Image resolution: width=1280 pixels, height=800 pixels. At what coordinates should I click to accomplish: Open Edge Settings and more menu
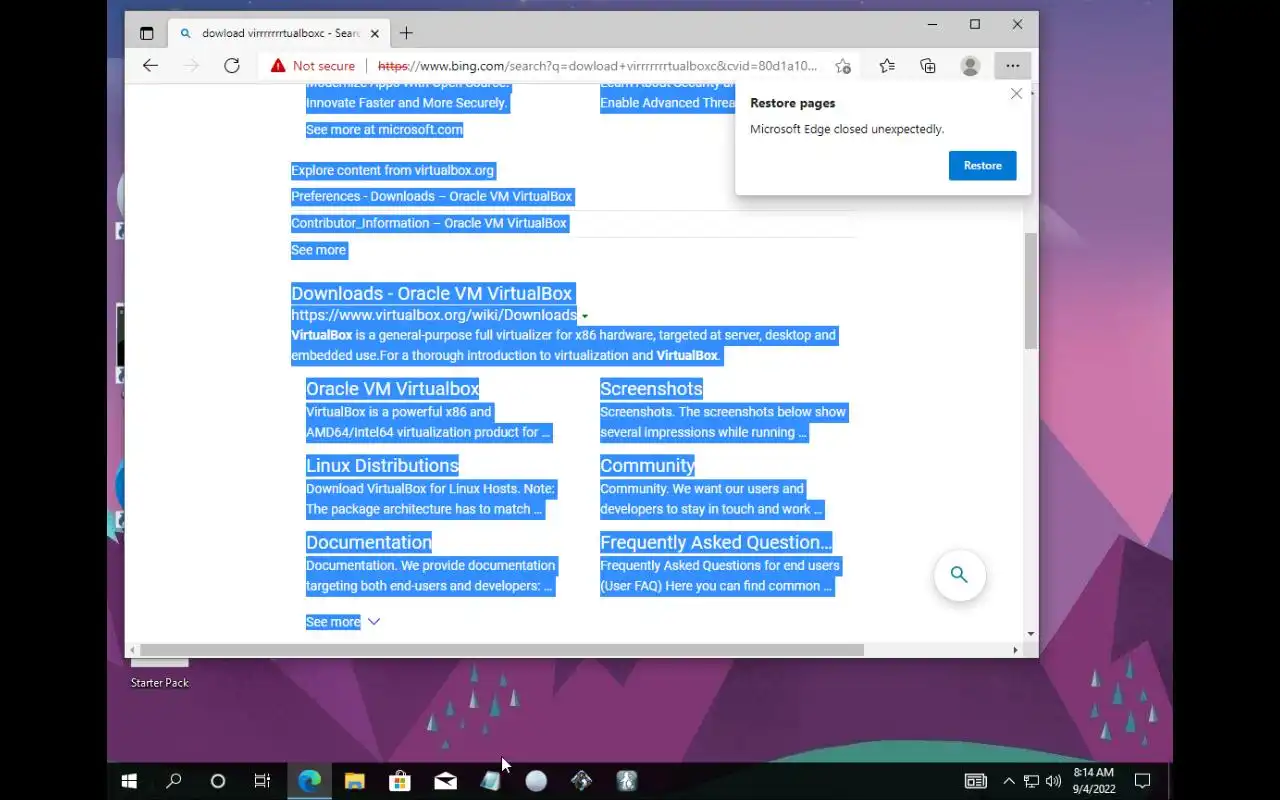coord(1013,66)
